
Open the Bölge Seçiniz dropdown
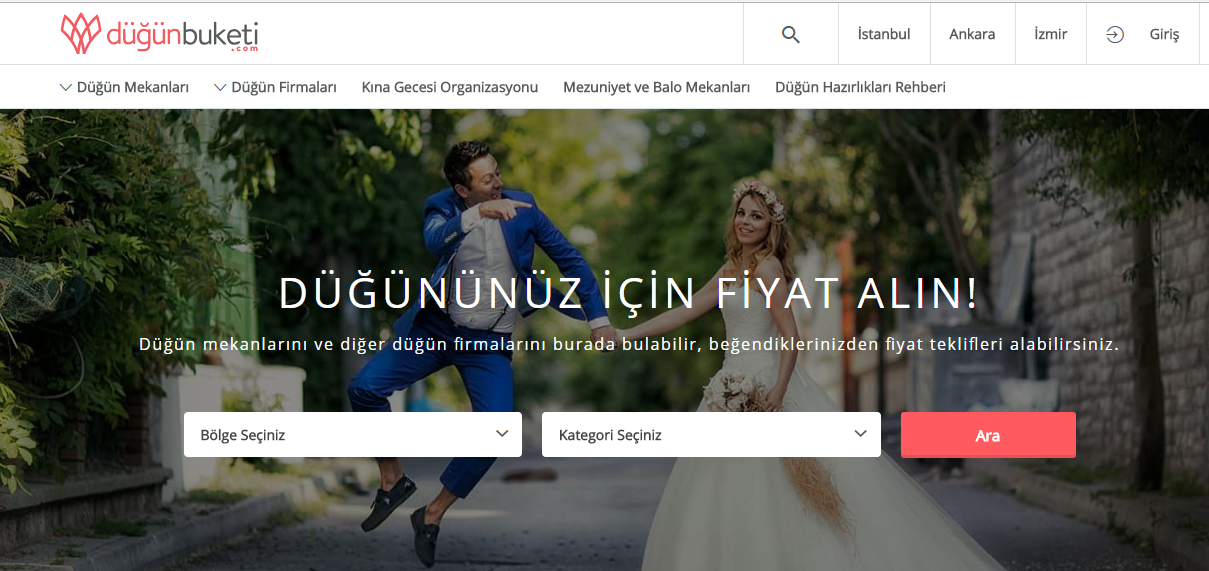(352, 435)
